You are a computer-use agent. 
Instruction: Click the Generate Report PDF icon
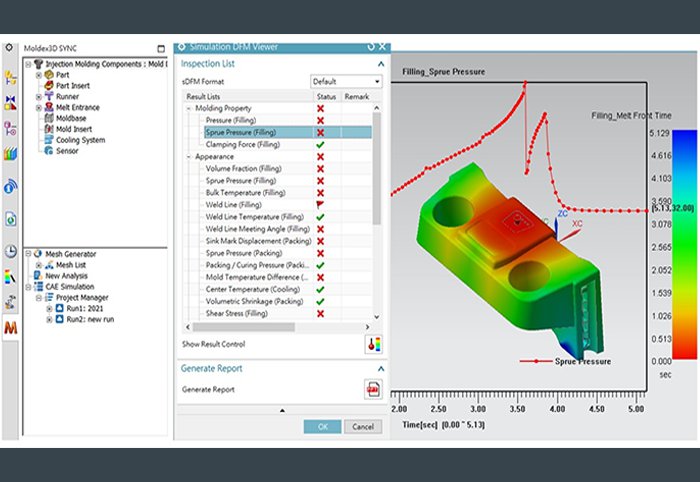373,389
